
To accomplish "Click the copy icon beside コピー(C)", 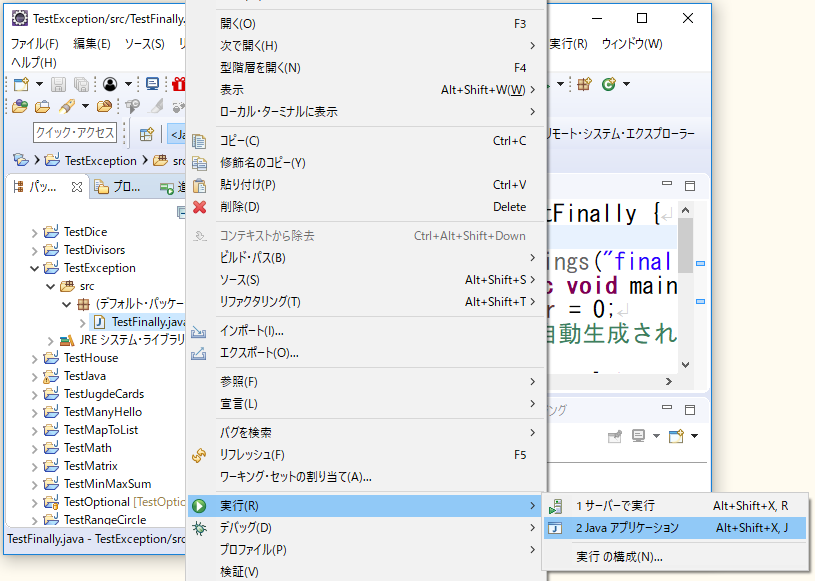I will [x=201, y=141].
